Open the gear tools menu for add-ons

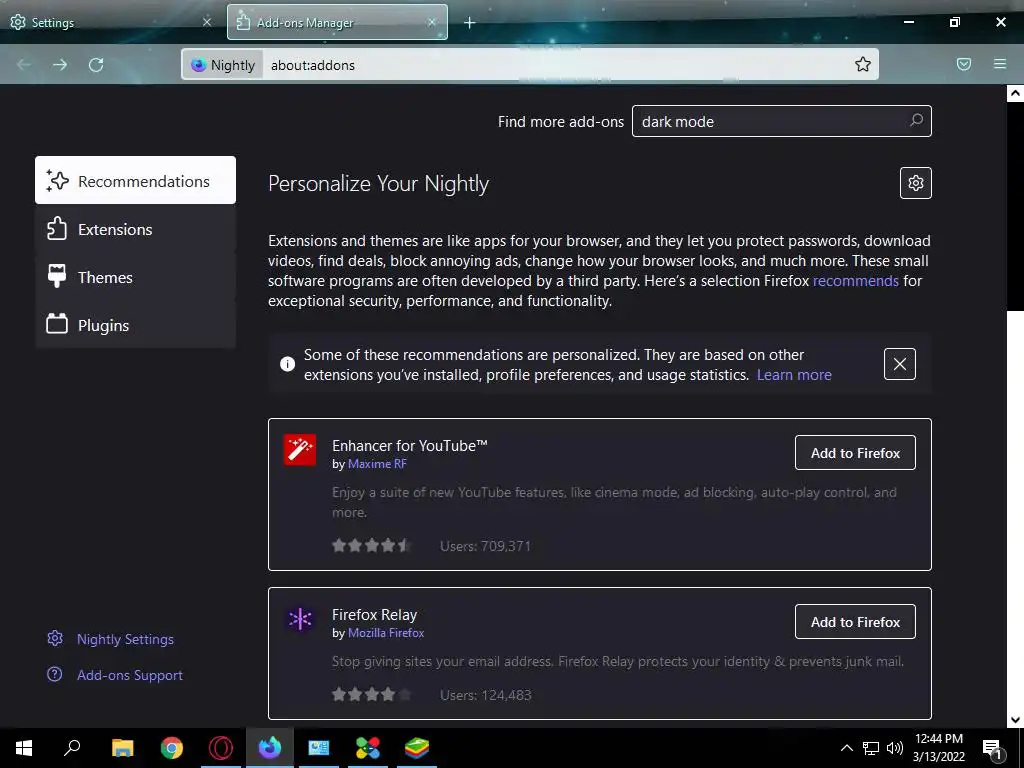916,183
